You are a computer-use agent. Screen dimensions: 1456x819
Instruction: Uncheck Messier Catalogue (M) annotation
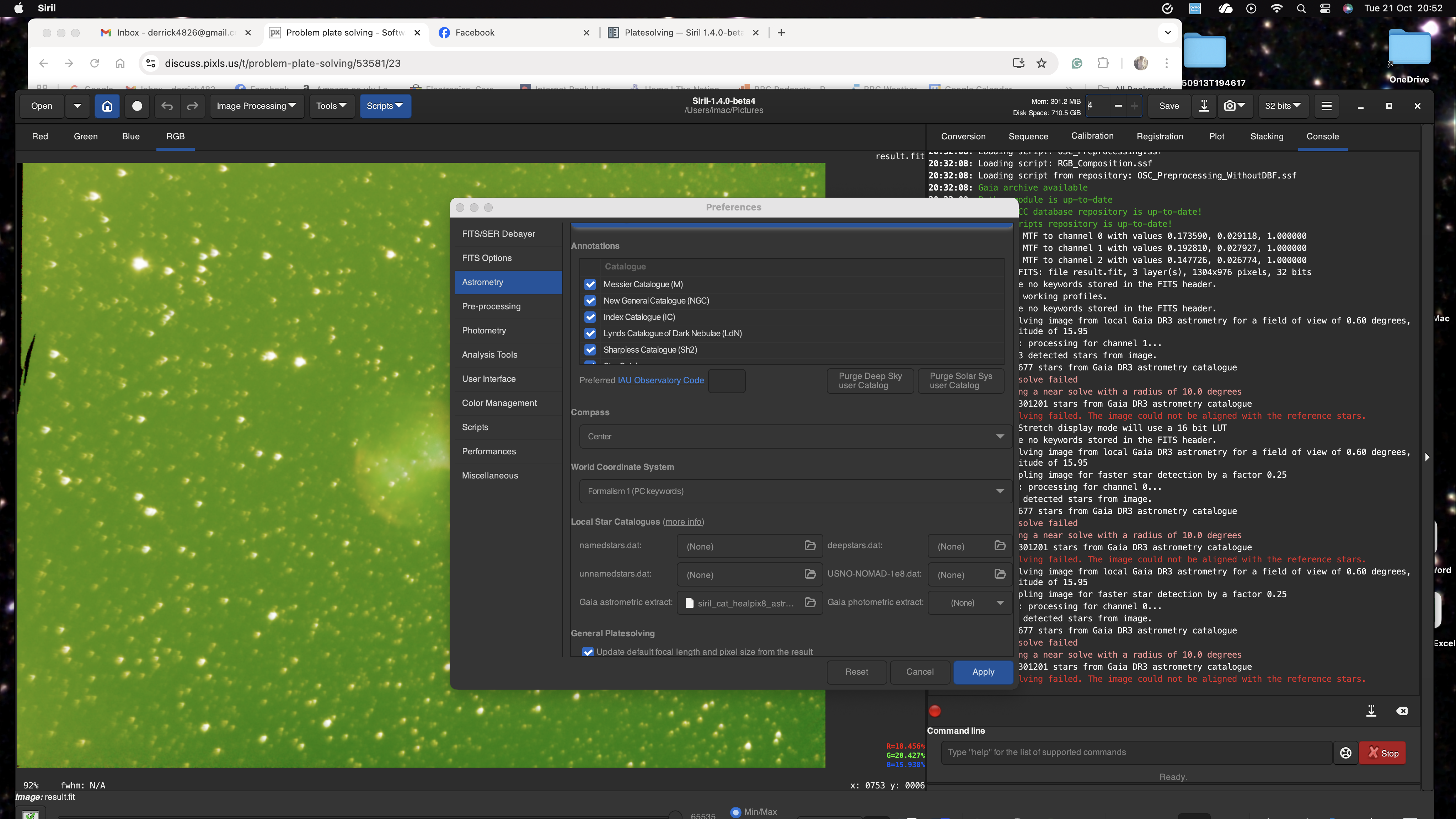click(590, 284)
